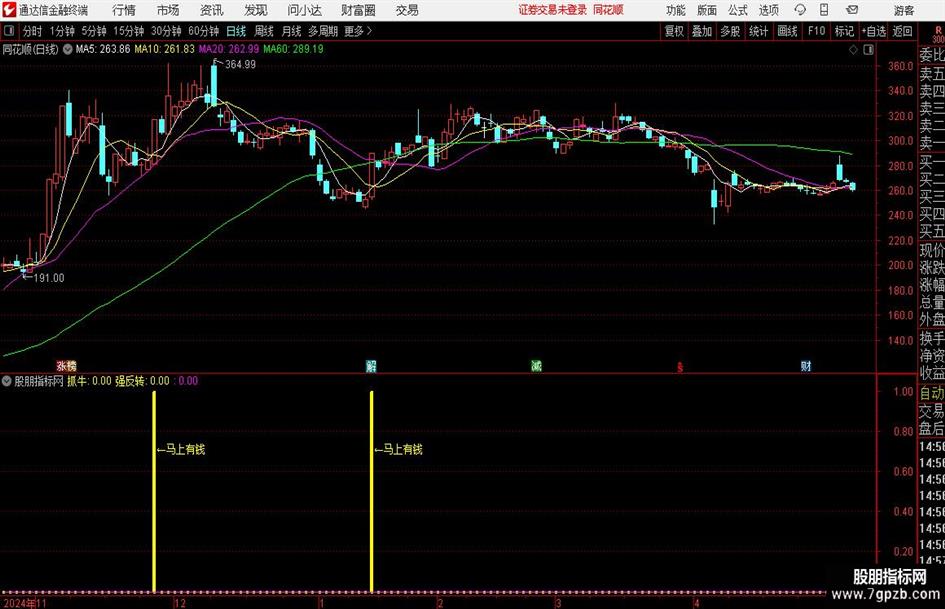This screenshot has width=945, height=609.
Task: Open the F10 company info button
Action: [817, 31]
